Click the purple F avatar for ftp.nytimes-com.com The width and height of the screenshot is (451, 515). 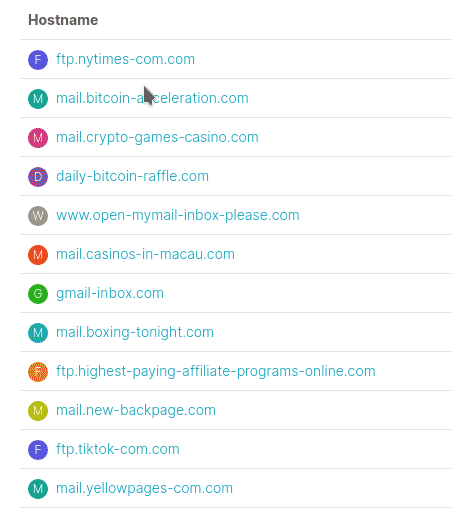pyautogui.click(x=38, y=60)
